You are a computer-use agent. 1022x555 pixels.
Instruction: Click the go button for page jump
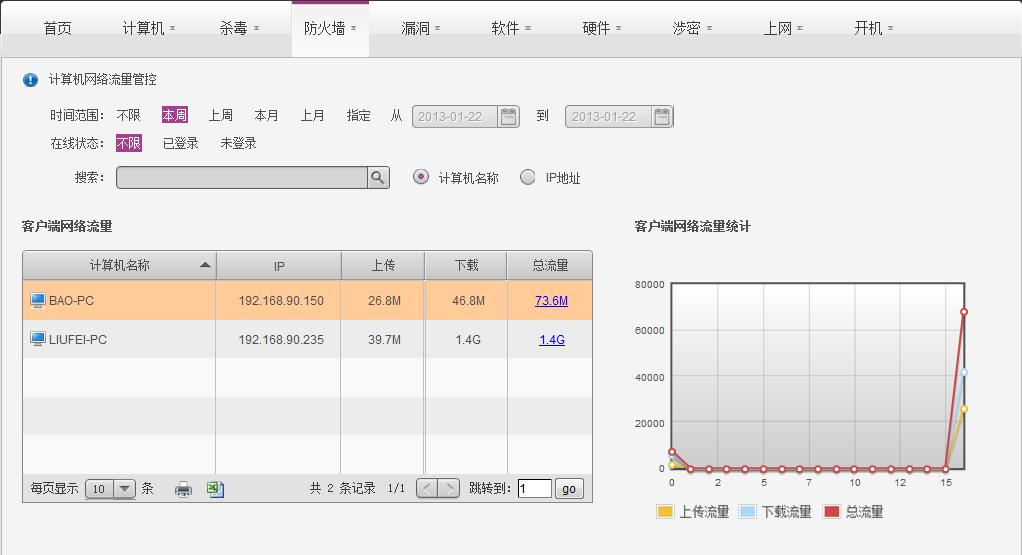tap(569, 489)
